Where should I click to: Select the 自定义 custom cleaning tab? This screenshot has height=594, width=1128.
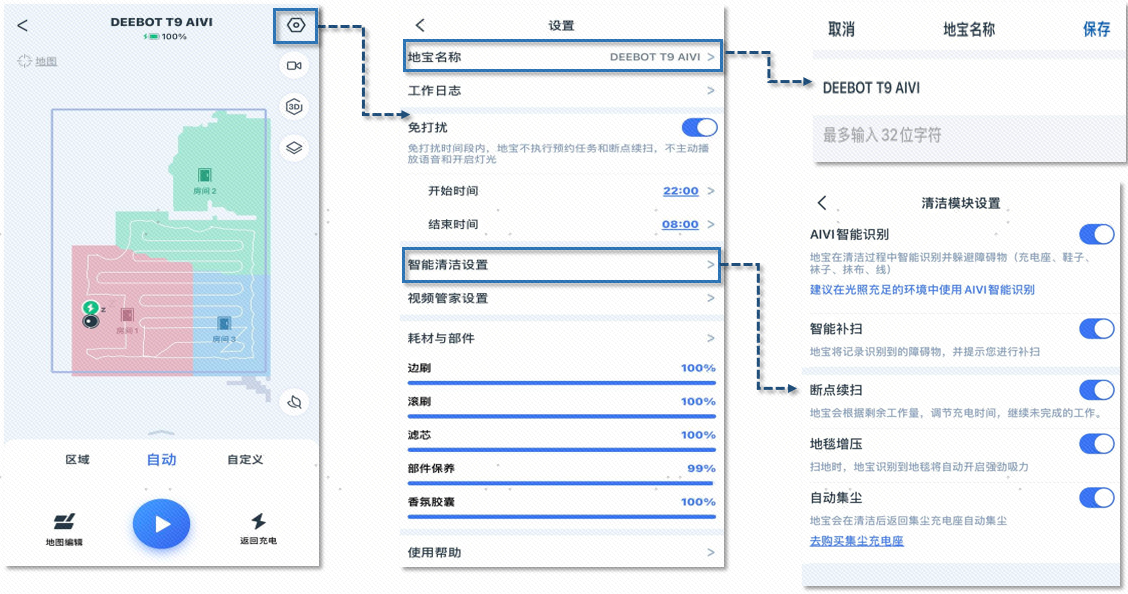[245, 460]
